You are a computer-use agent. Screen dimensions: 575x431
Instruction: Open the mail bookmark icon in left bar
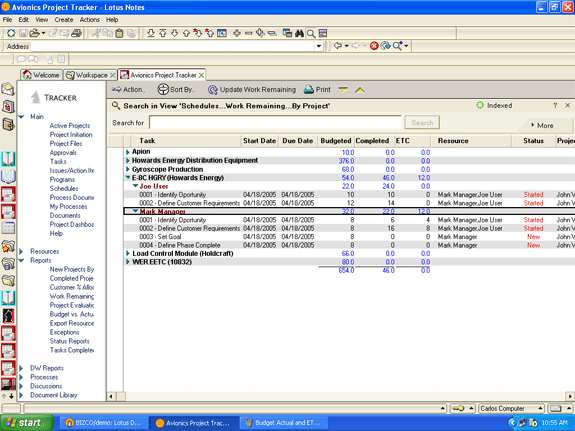(x=8, y=89)
